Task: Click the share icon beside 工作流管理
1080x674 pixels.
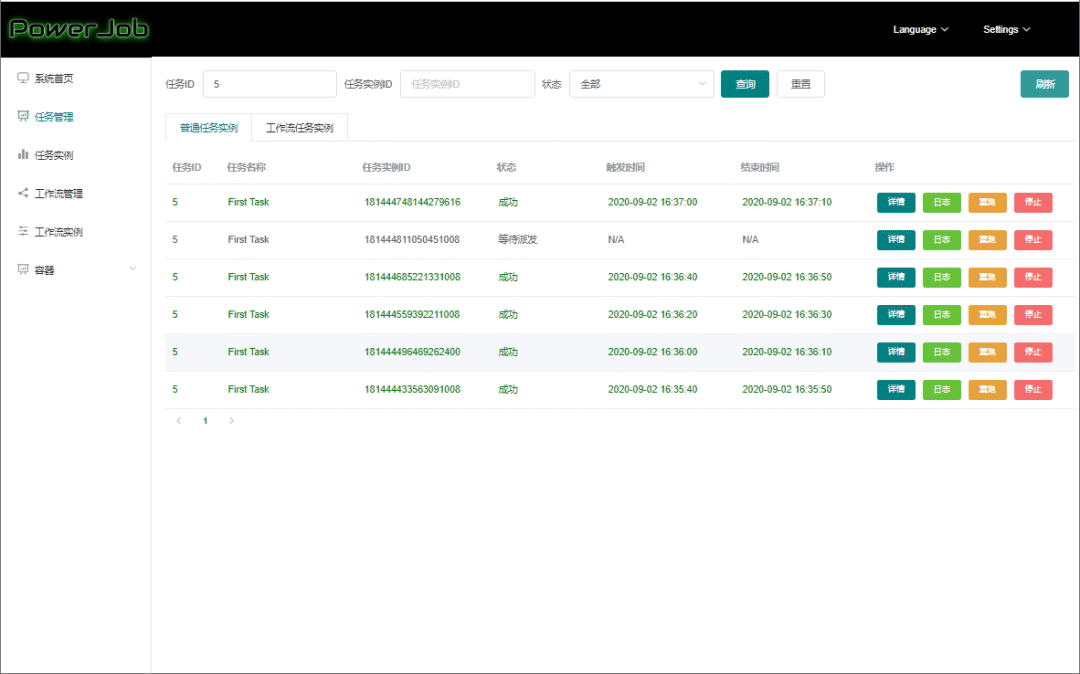Action: pyautogui.click(x=23, y=193)
